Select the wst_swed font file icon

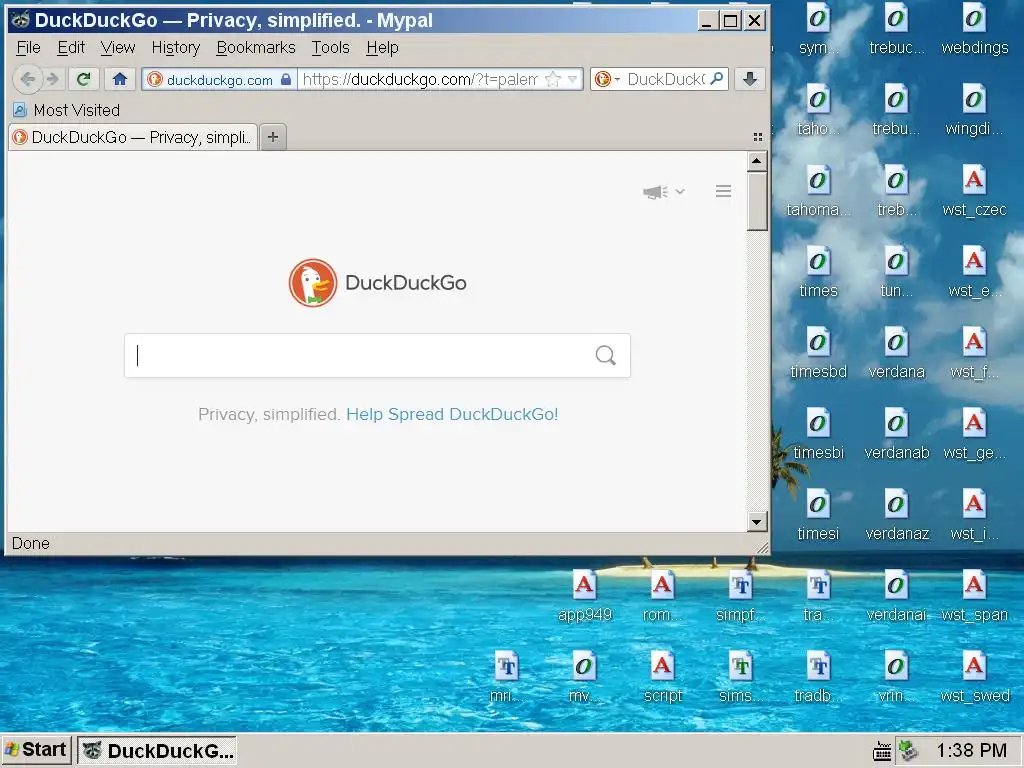(x=974, y=678)
